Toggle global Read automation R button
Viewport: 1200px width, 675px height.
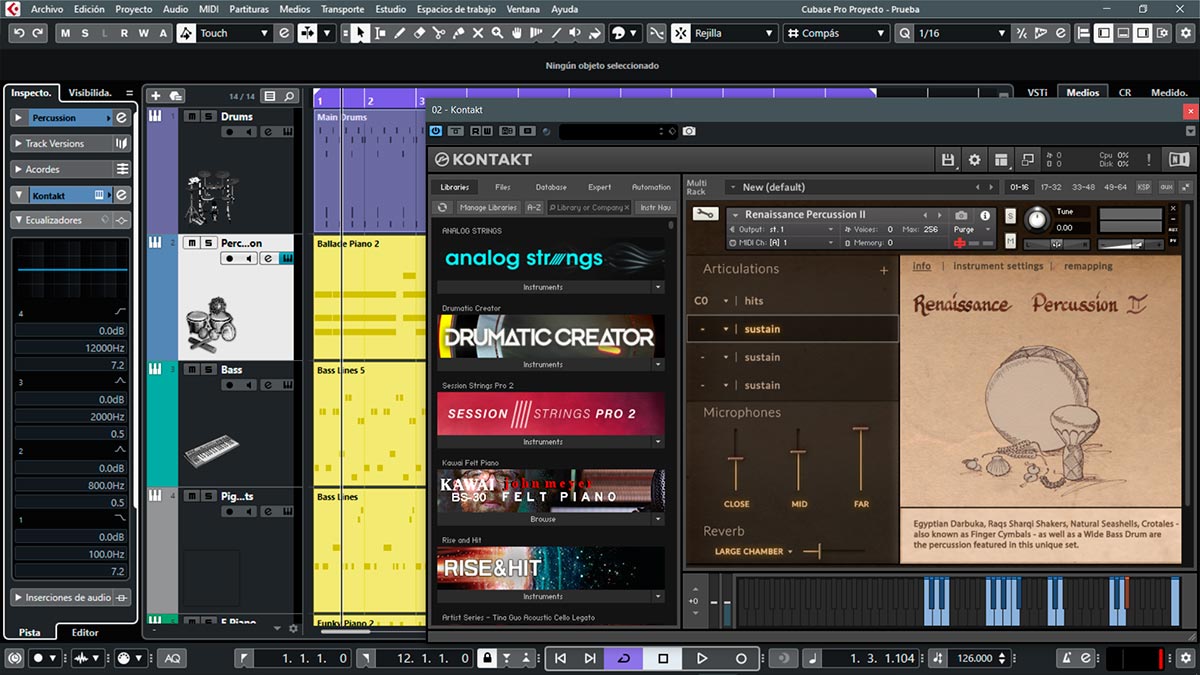click(x=123, y=33)
